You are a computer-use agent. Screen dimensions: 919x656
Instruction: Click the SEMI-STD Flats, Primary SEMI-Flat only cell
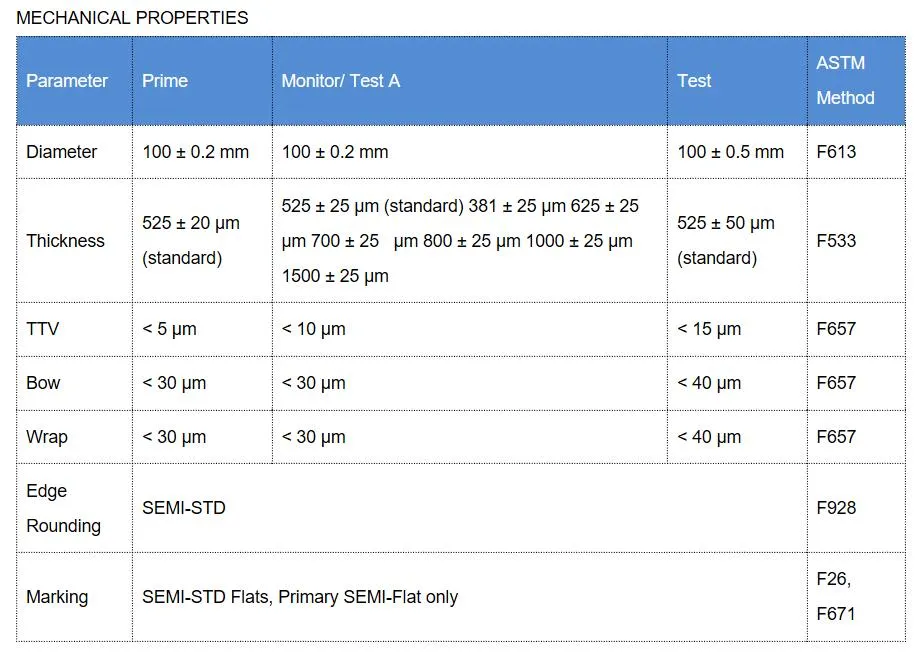300,597
